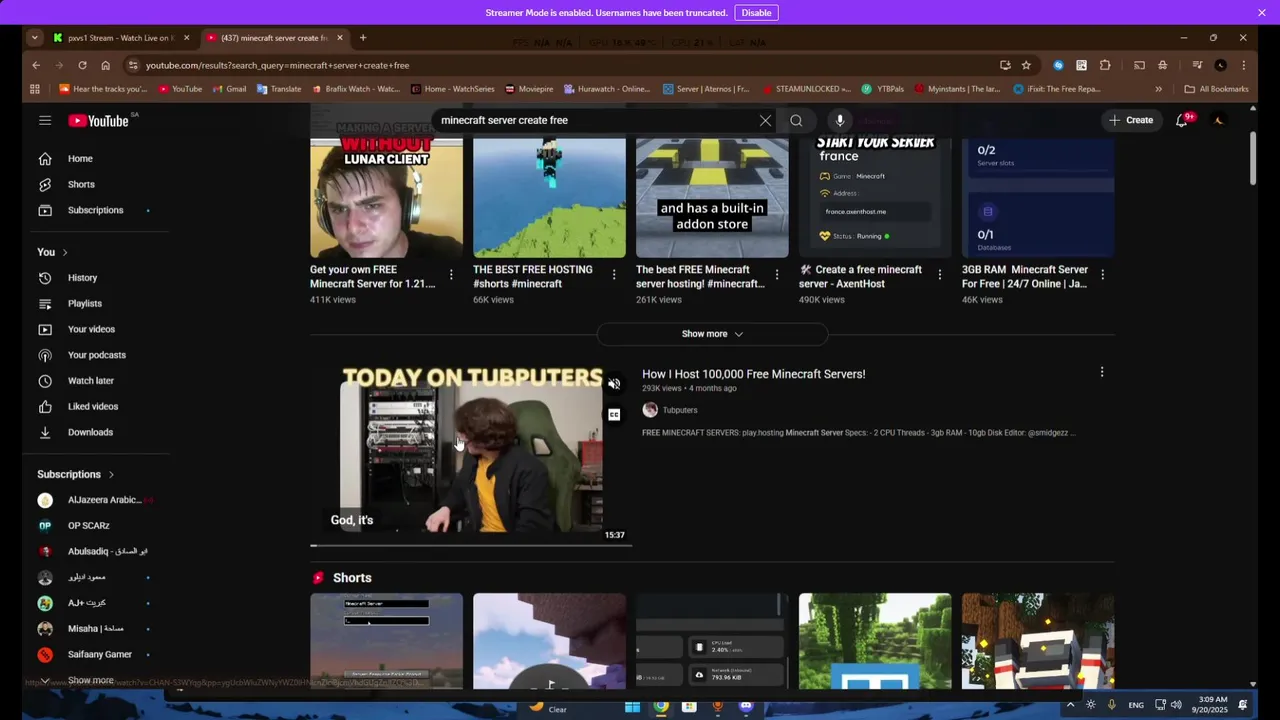Viewport: 1280px width, 720px height.
Task: Open options for 'Get your own FREE Minecraft Server' short
Action: (451, 274)
